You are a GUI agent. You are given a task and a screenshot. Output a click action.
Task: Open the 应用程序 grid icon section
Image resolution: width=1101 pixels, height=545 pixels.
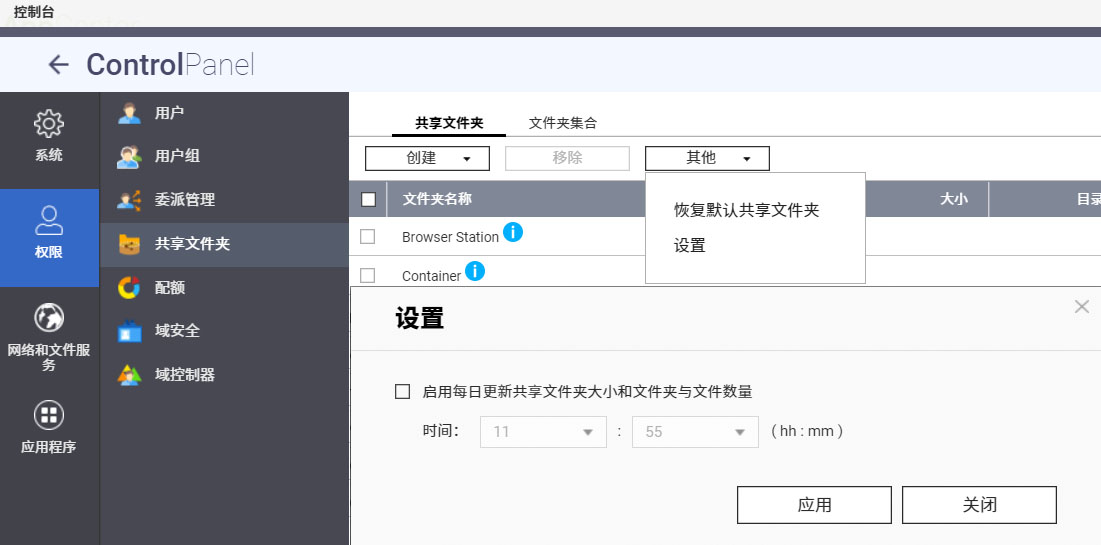tap(49, 415)
